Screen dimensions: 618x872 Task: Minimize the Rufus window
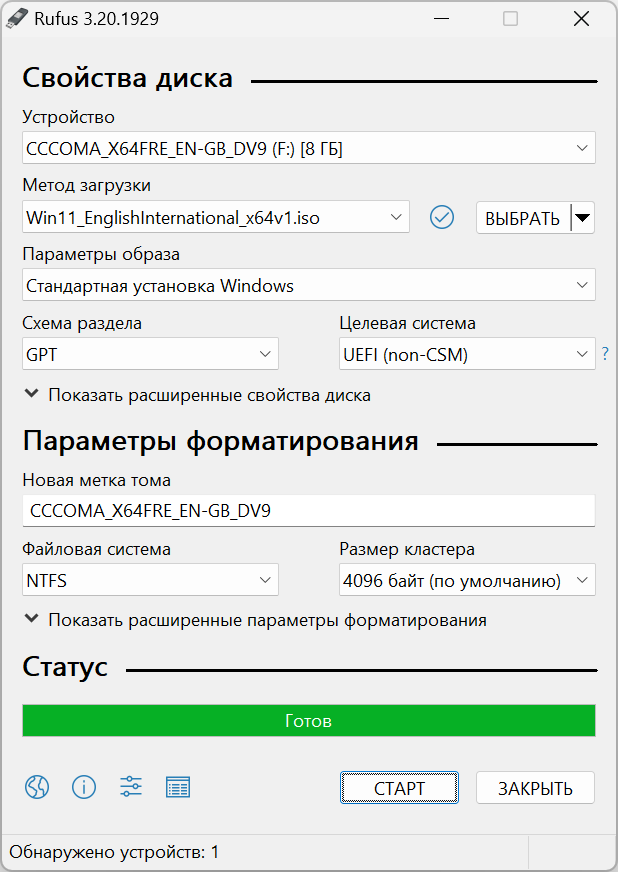[x=441, y=18]
